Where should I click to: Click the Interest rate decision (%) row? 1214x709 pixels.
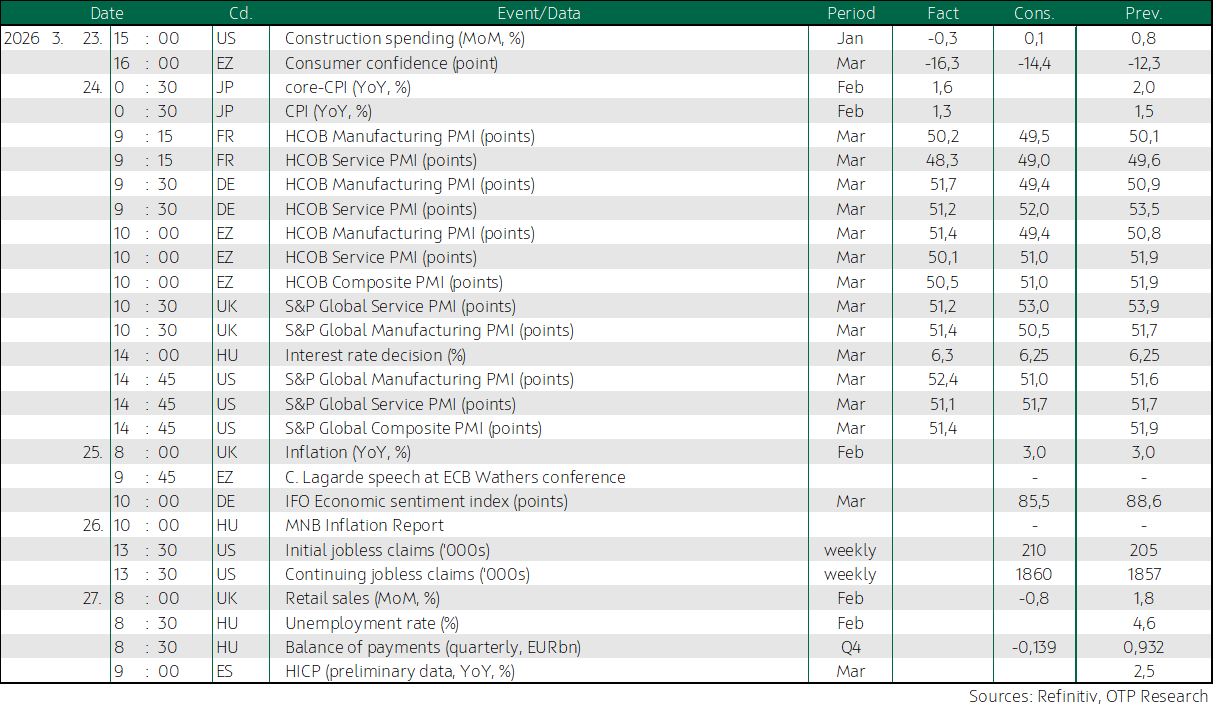[606, 355]
